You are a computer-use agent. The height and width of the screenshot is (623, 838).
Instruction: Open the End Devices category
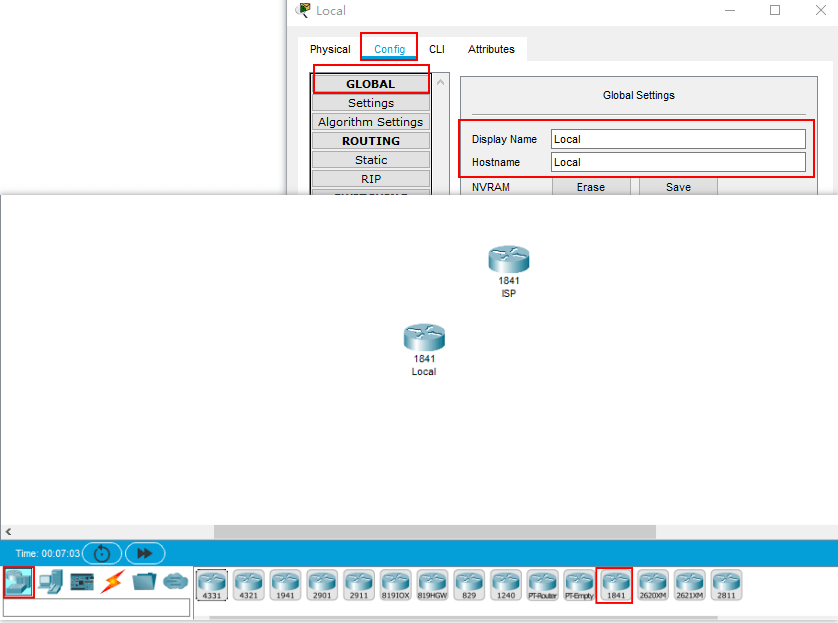(x=50, y=581)
